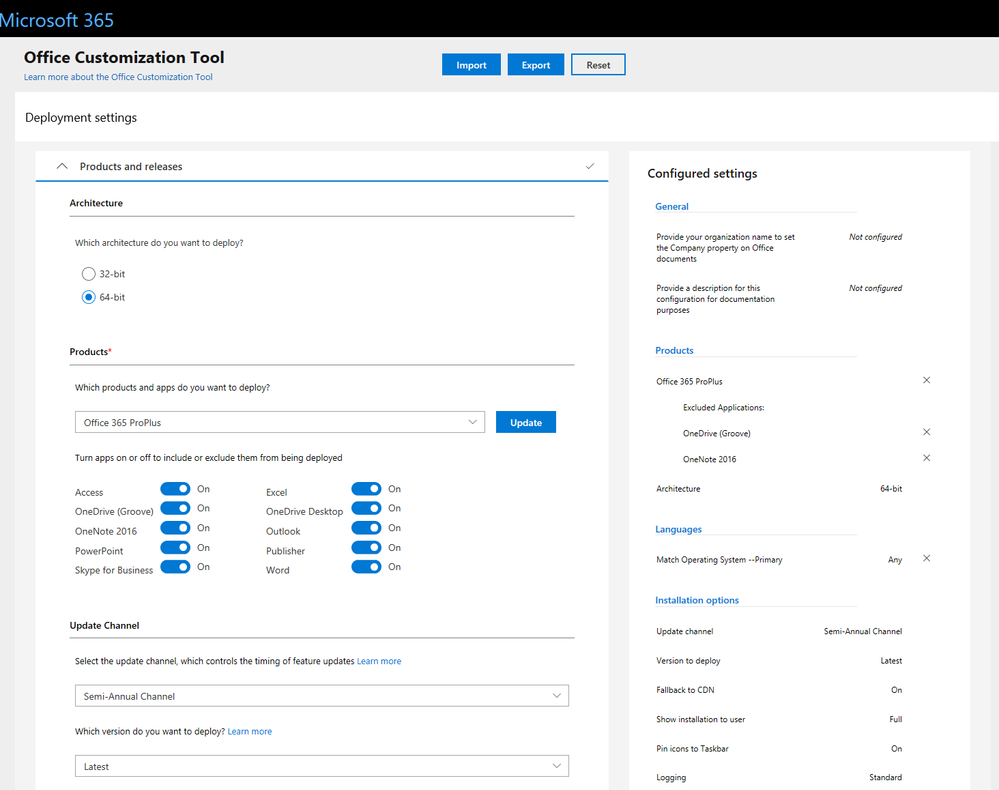Remove OneDrive (Groove) exclusion with its X
This screenshot has height=790, width=999.
tap(926, 432)
